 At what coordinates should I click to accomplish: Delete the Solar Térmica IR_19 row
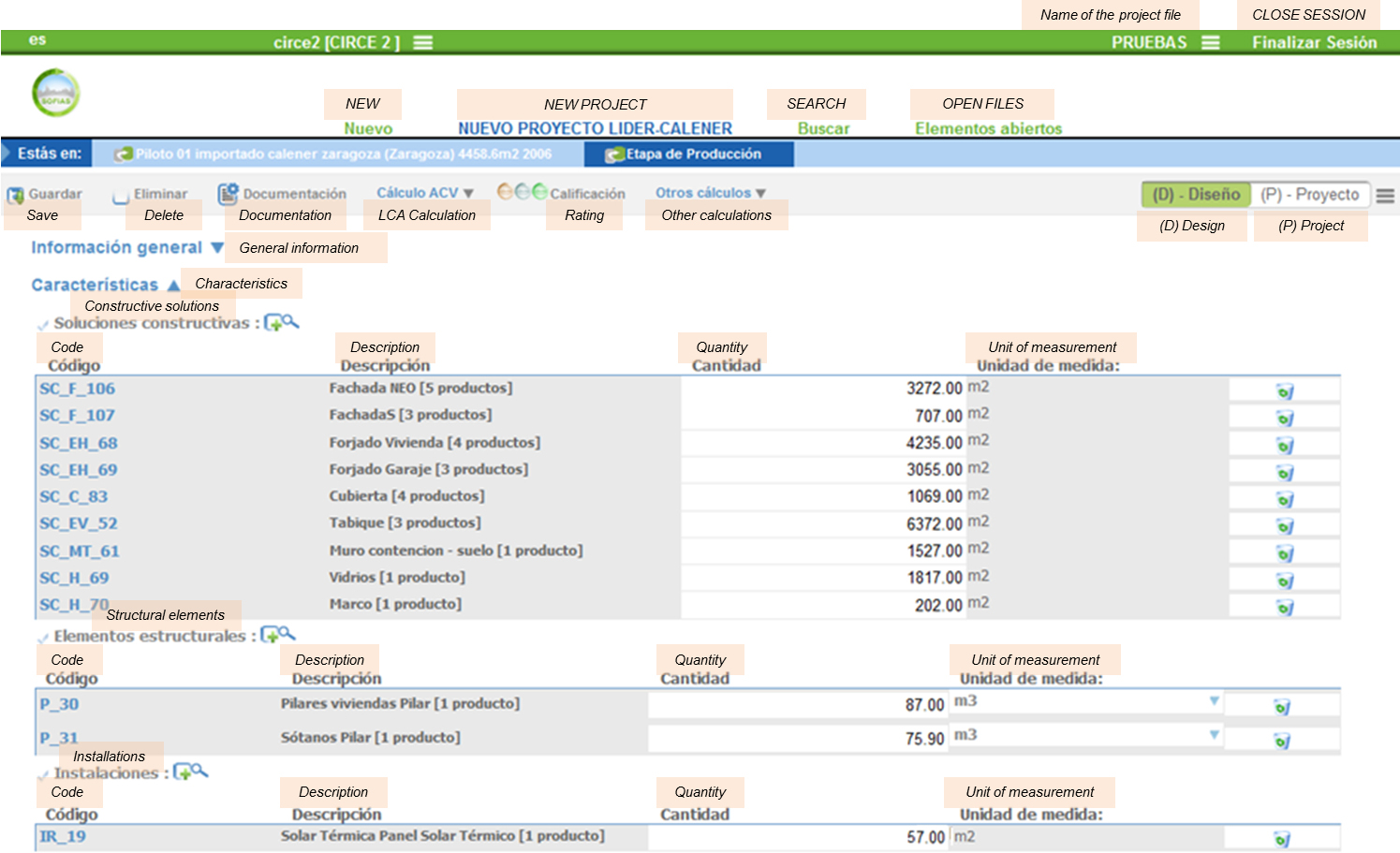point(1282,840)
